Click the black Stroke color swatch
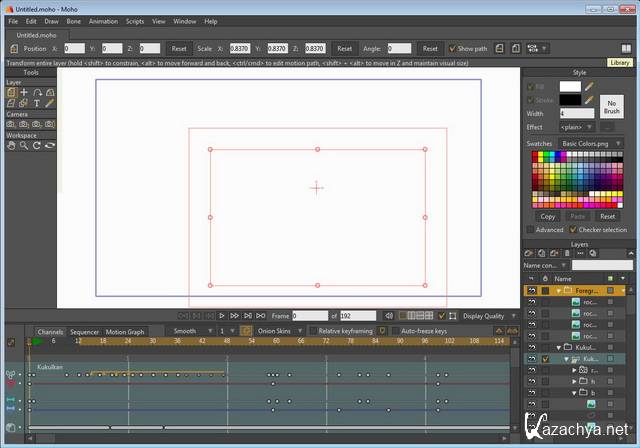Image resolution: width=640 pixels, height=448 pixels. point(569,100)
